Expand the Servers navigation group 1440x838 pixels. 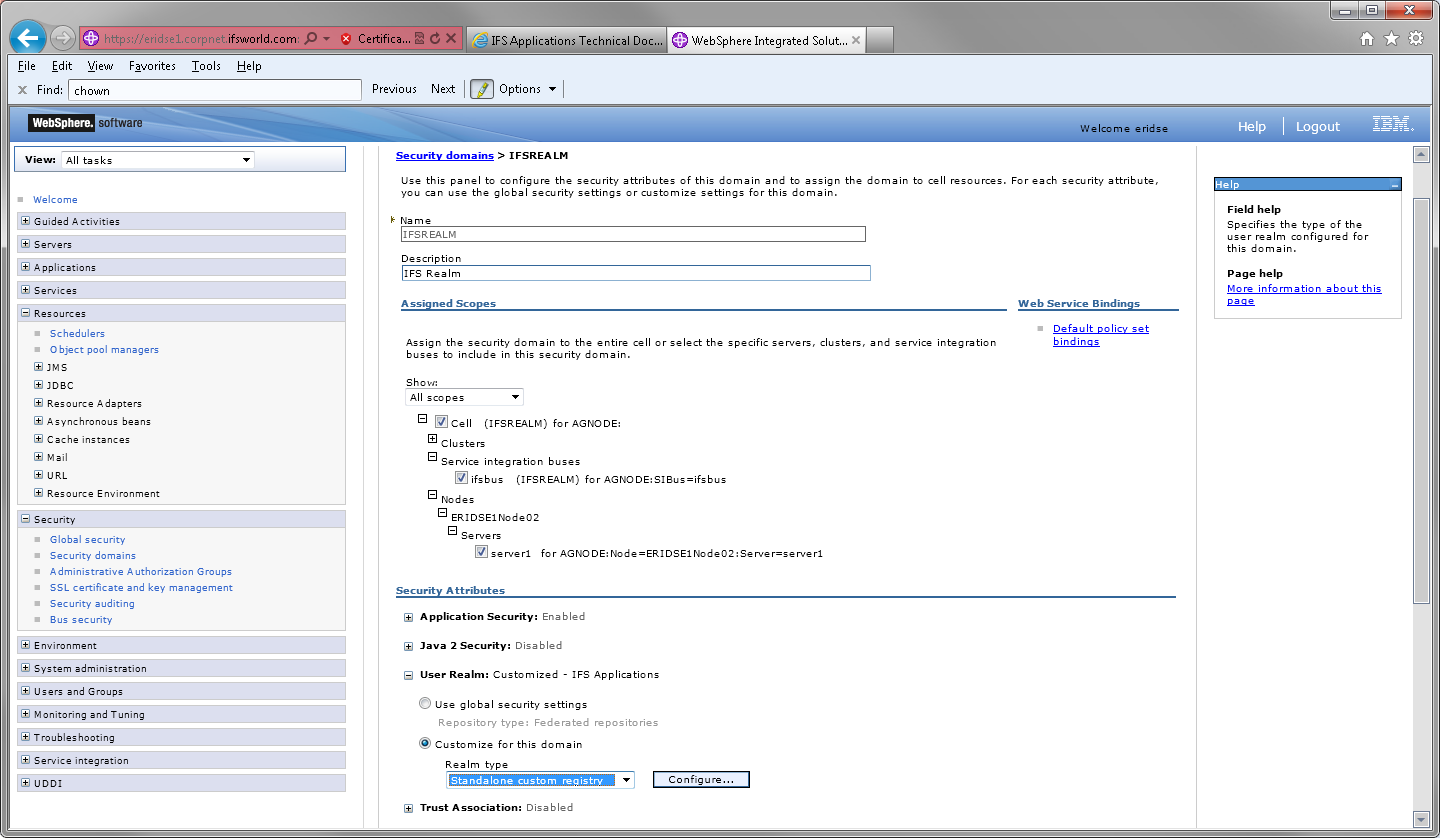[x=26, y=244]
